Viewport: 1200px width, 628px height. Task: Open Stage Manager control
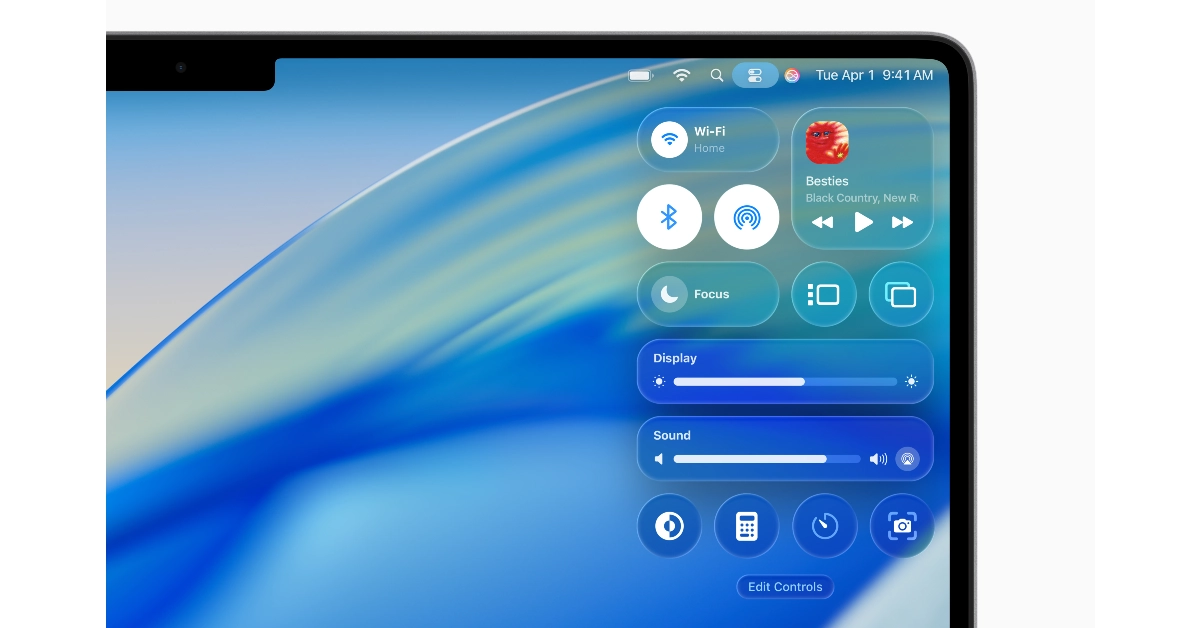click(824, 294)
